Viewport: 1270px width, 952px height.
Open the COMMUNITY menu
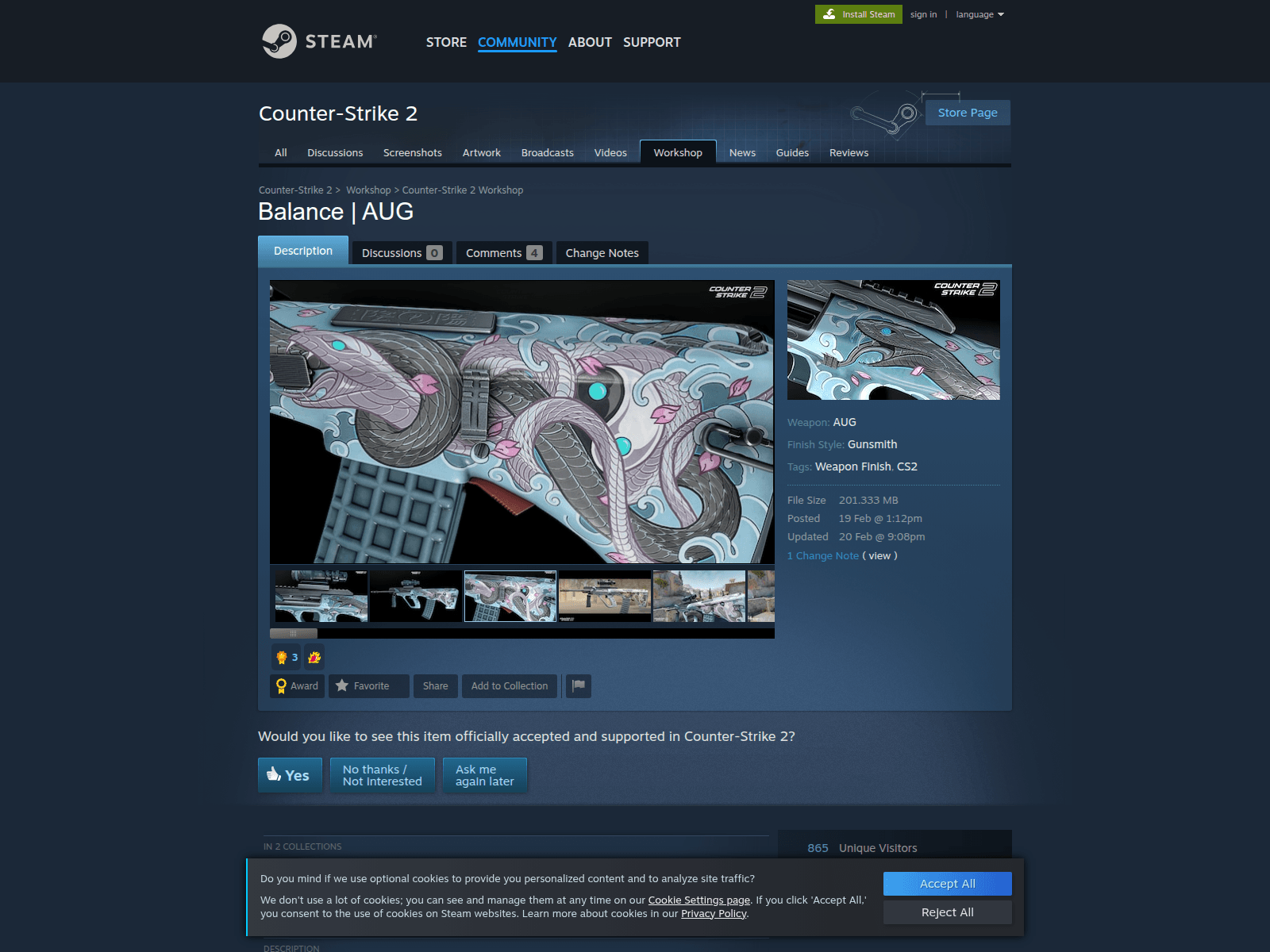(x=517, y=42)
